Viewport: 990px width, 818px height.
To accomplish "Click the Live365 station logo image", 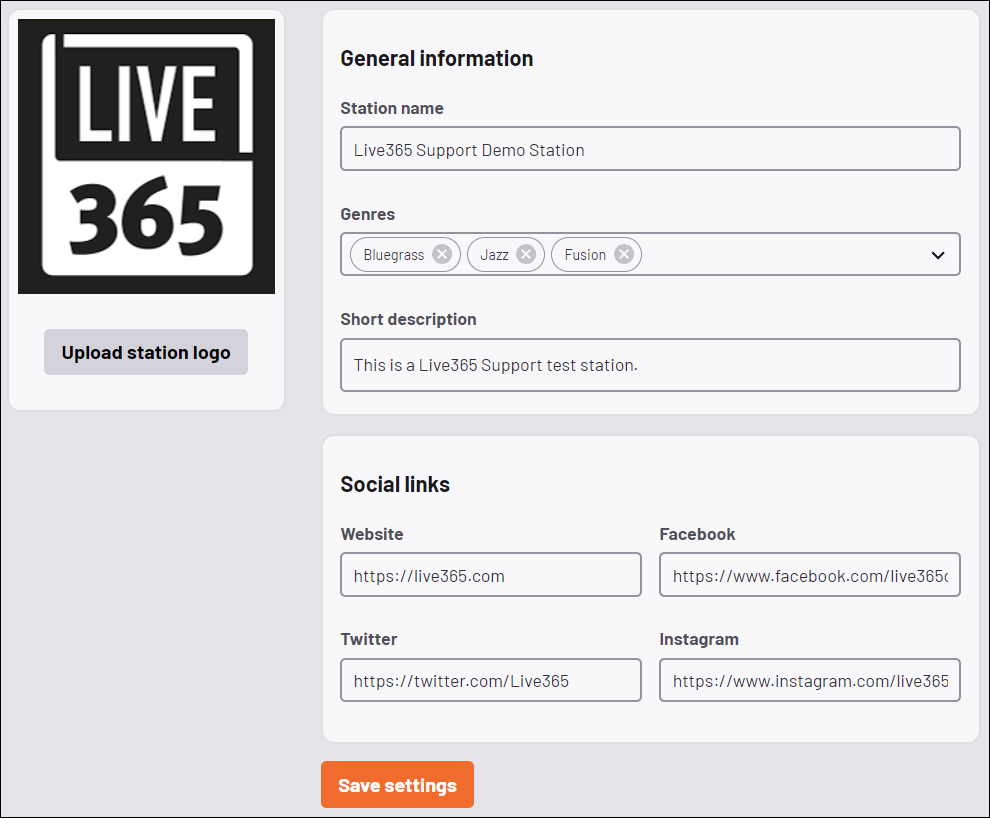I will 146,157.
